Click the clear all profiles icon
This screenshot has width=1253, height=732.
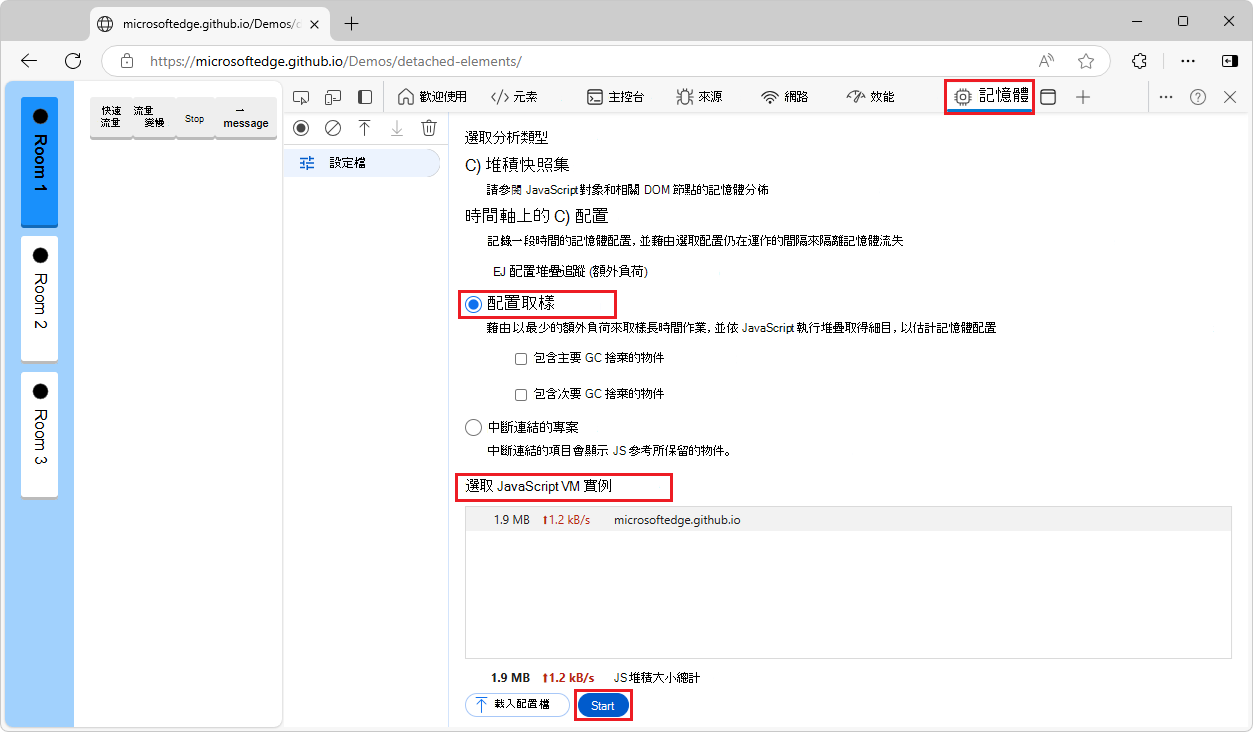333,128
